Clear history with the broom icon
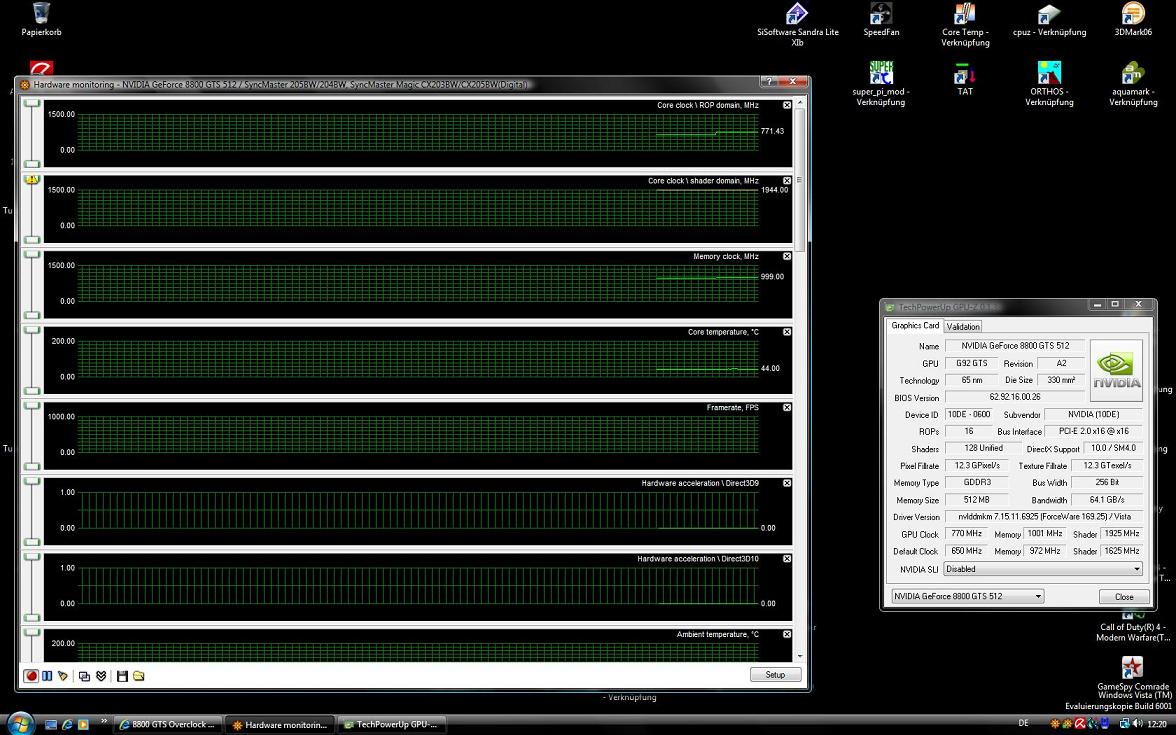The image size is (1176, 735). 63,676
